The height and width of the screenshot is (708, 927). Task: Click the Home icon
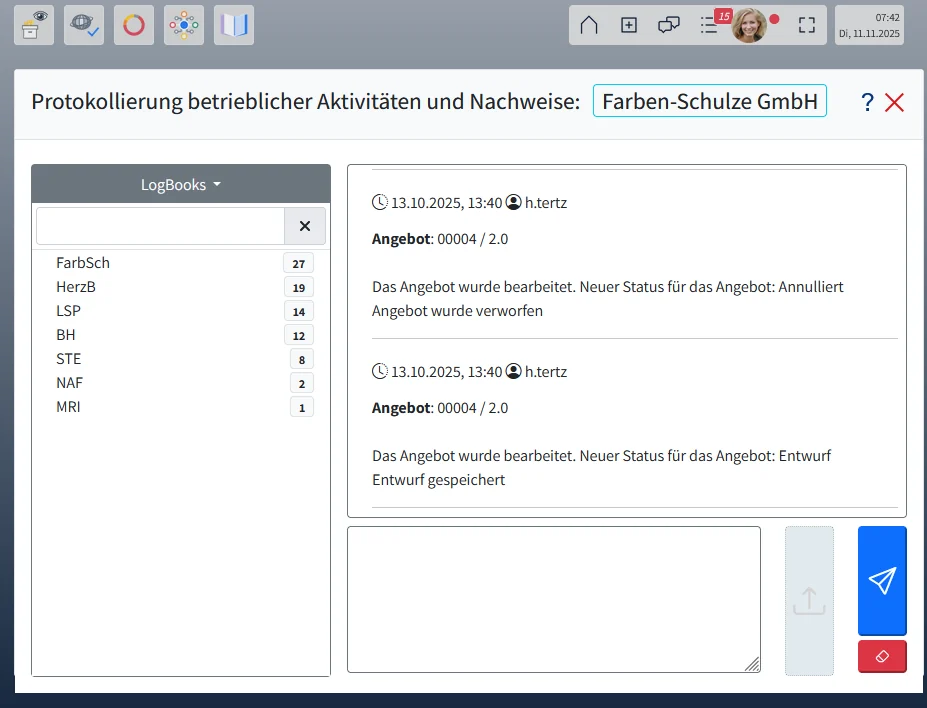coord(589,25)
